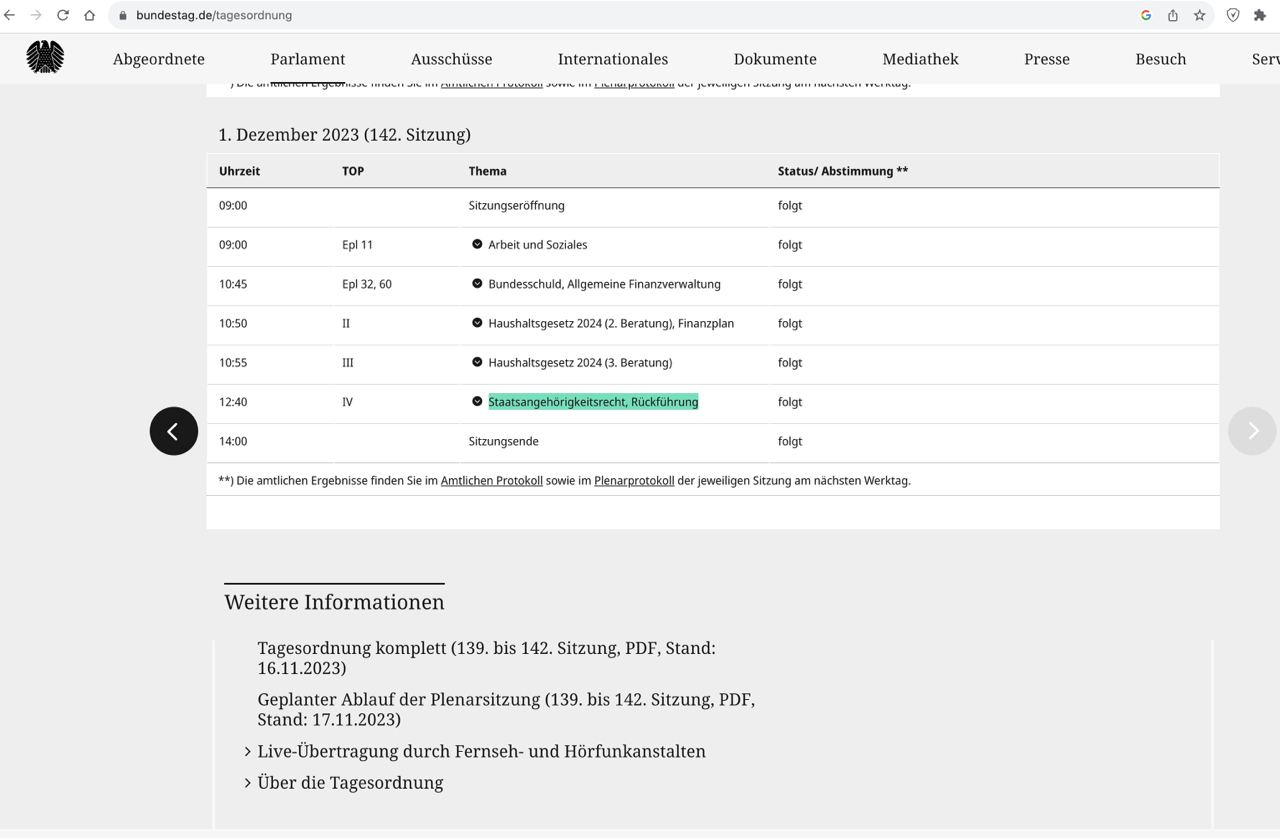Viewport: 1280px width, 838px height.
Task: Expand Haushaltsgesetz 2024 (2. Beratung) chevron
Action: (477, 323)
